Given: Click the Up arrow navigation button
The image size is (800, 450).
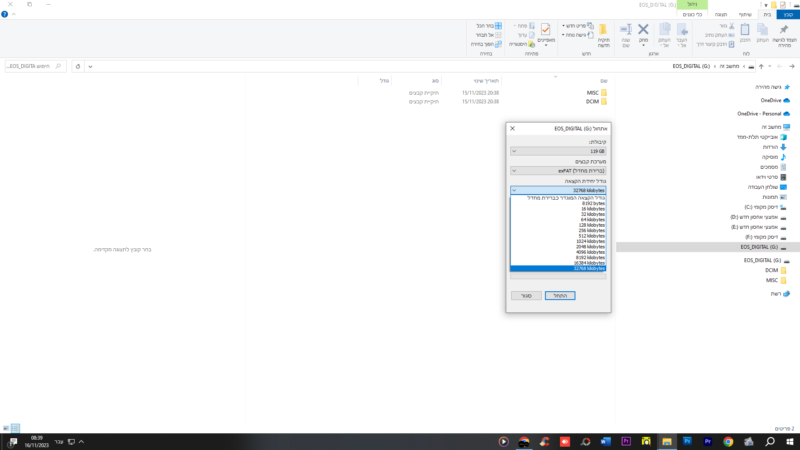Looking at the screenshot, I should pos(761,66).
